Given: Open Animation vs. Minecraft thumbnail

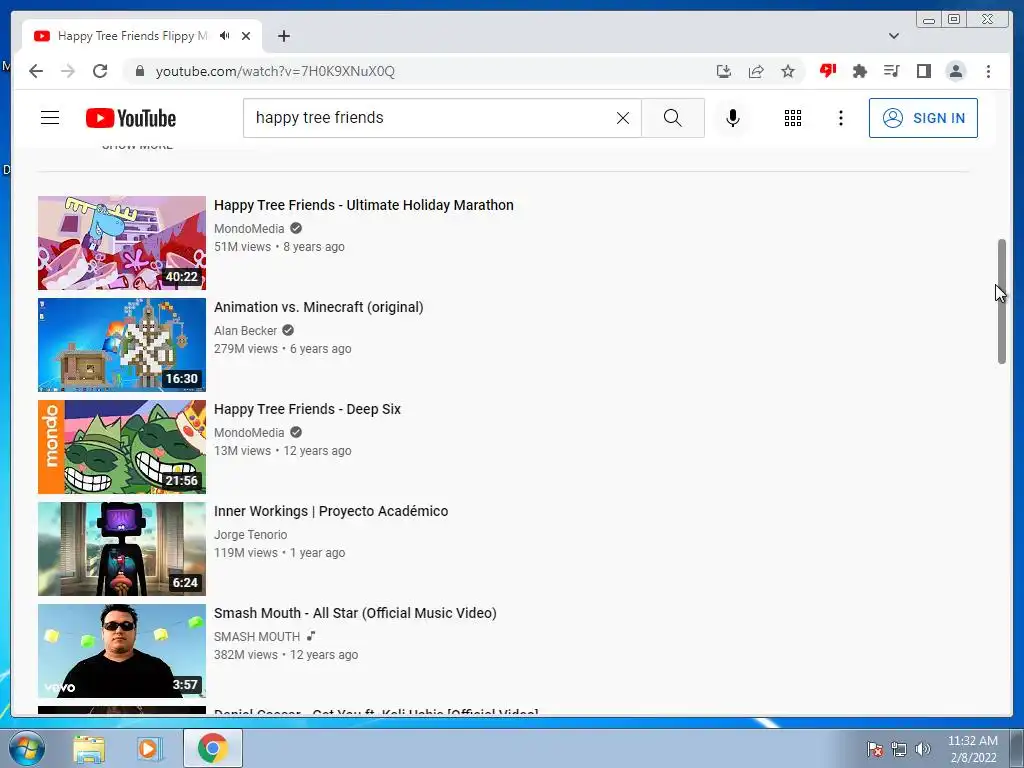Looking at the screenshot, I should point(121,345).
